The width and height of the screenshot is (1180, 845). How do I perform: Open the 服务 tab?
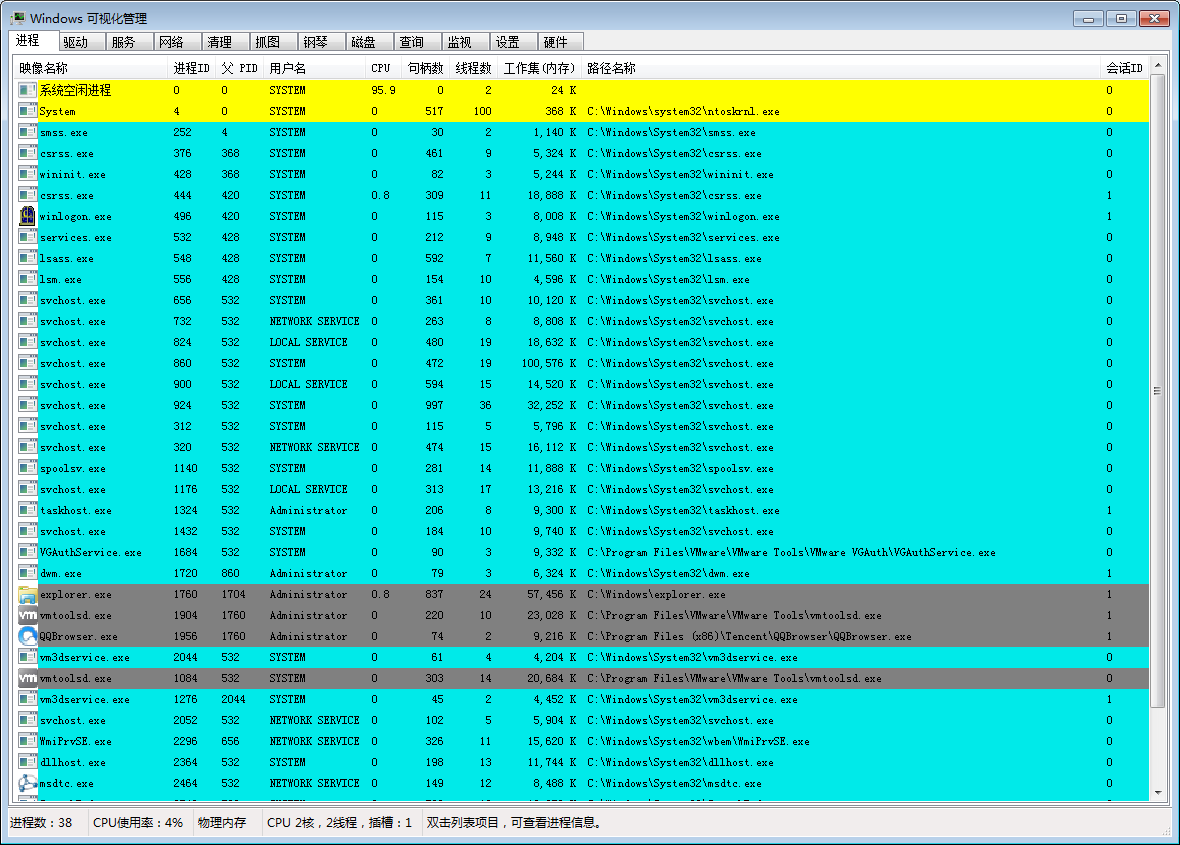point(124,42)
